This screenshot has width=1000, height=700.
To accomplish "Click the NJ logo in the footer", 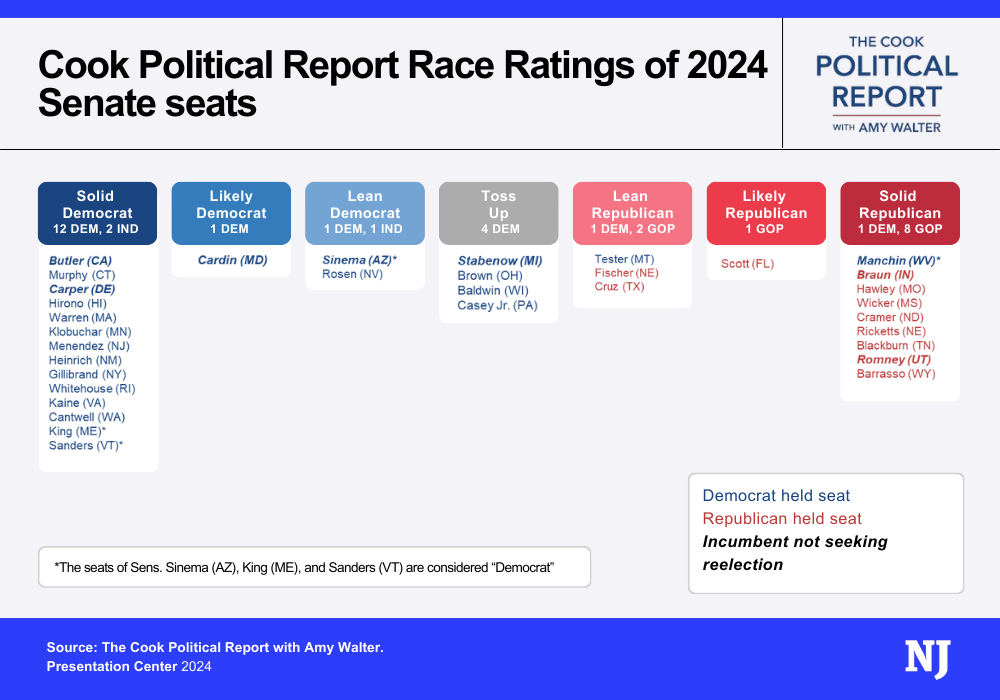I will click(927, 659).
